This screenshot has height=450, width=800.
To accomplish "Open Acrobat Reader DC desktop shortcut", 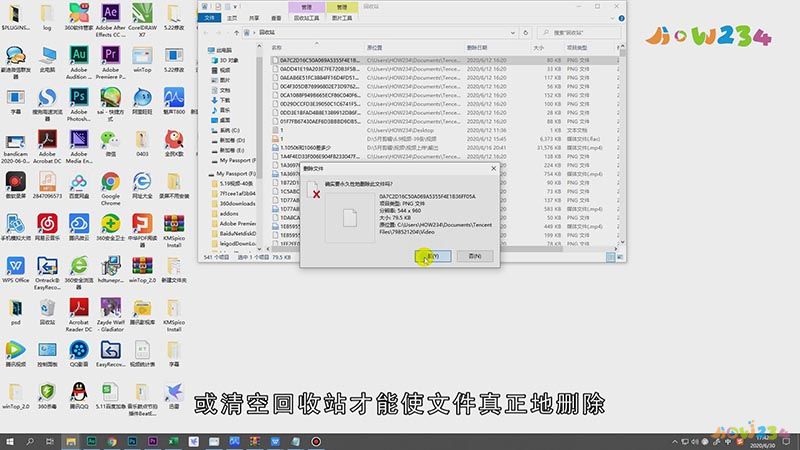I will point(79,315).
